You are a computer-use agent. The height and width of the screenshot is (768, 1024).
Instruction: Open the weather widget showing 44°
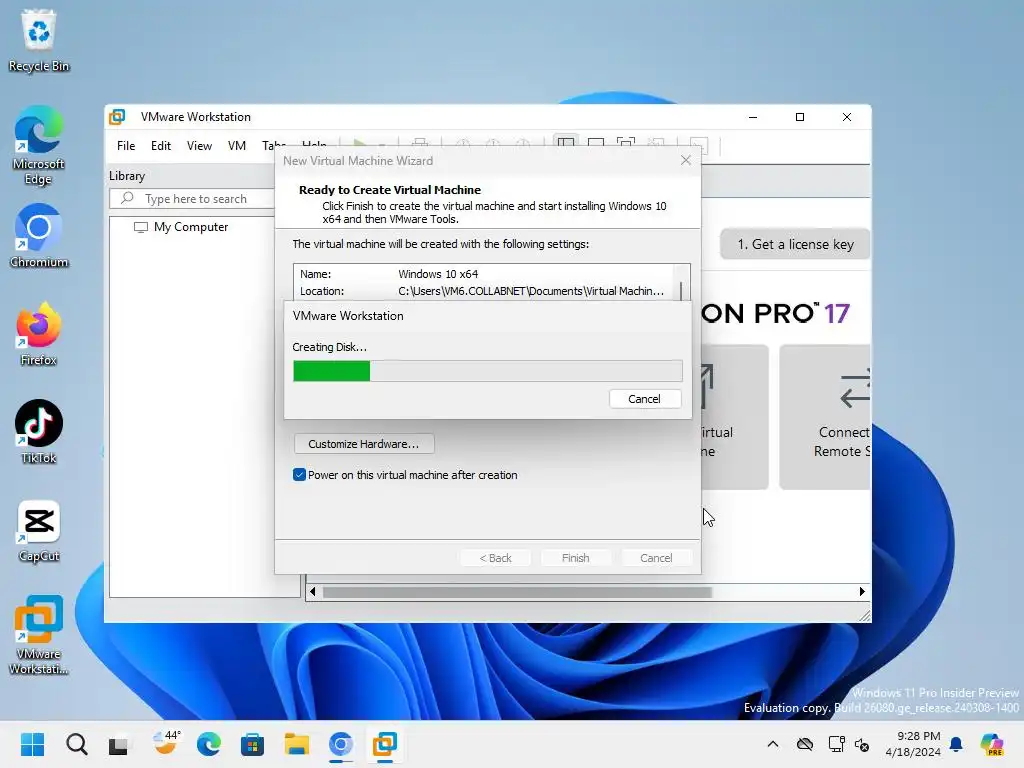tap(165, 743)
